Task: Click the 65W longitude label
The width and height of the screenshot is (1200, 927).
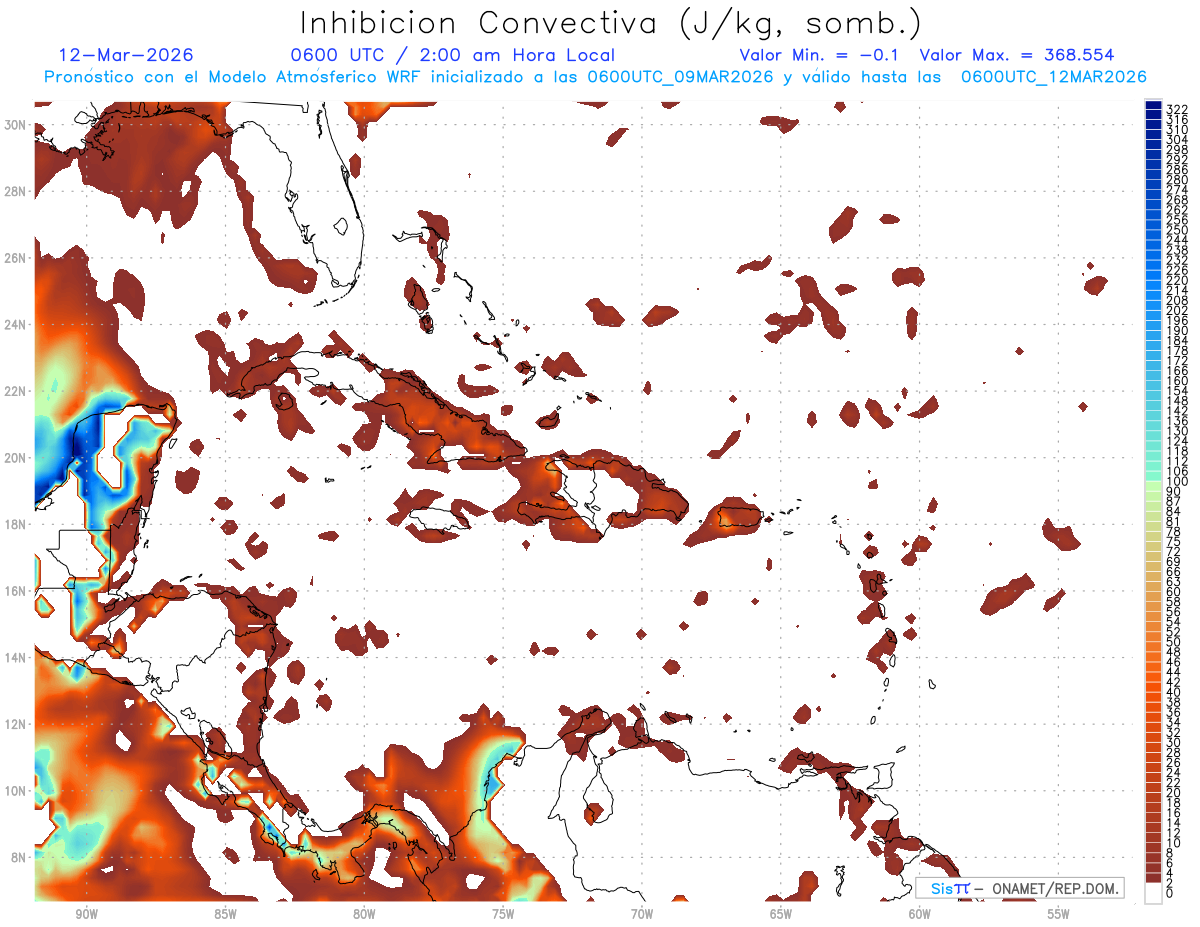Action: (781, 914)
